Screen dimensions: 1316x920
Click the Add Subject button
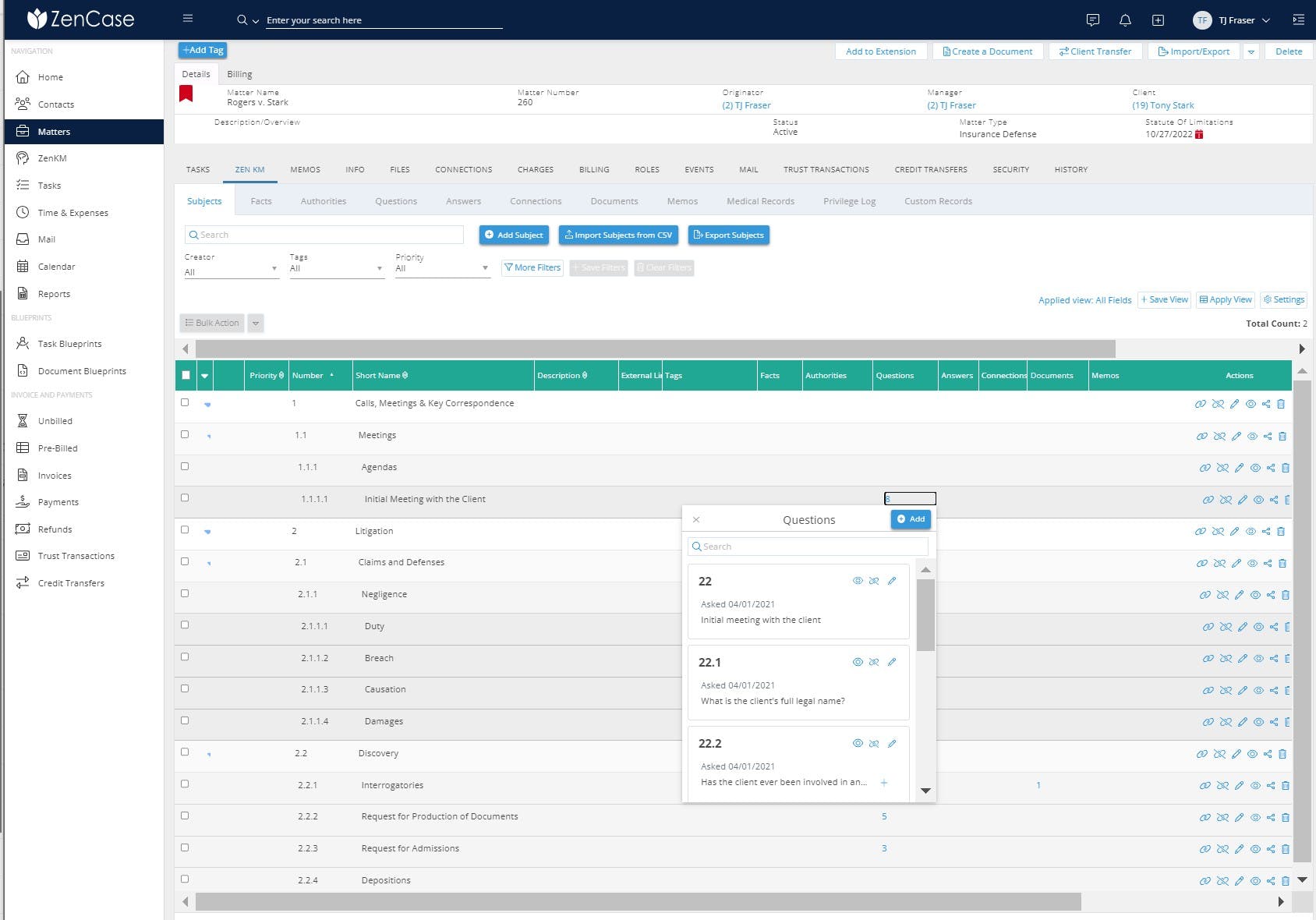pyautogui.click(x=514, y=235)
